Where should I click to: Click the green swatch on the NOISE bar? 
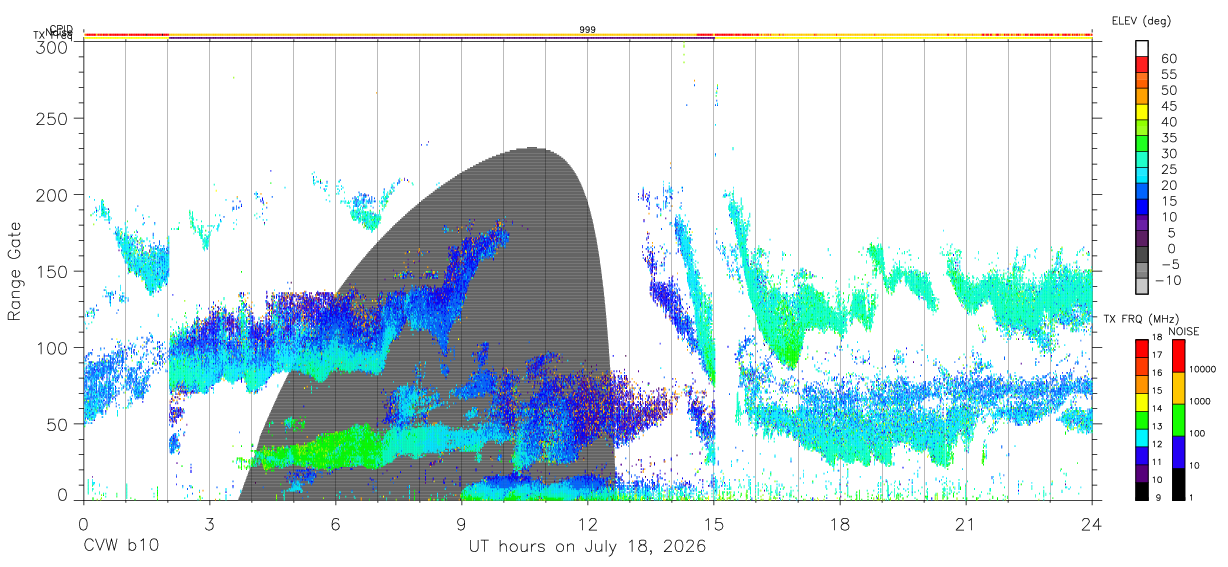1178,420
